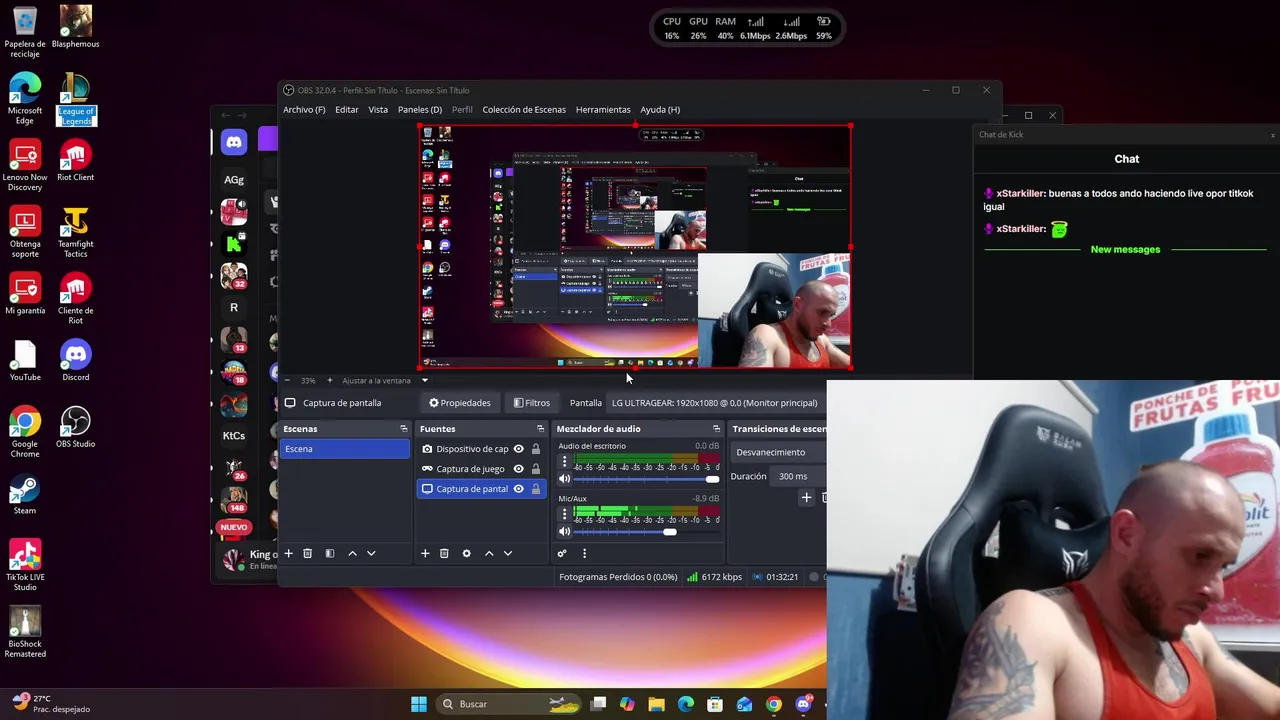1280x720 pixels.
Task: Open options menu for Audio del escritorio
Action: (564, 462)
